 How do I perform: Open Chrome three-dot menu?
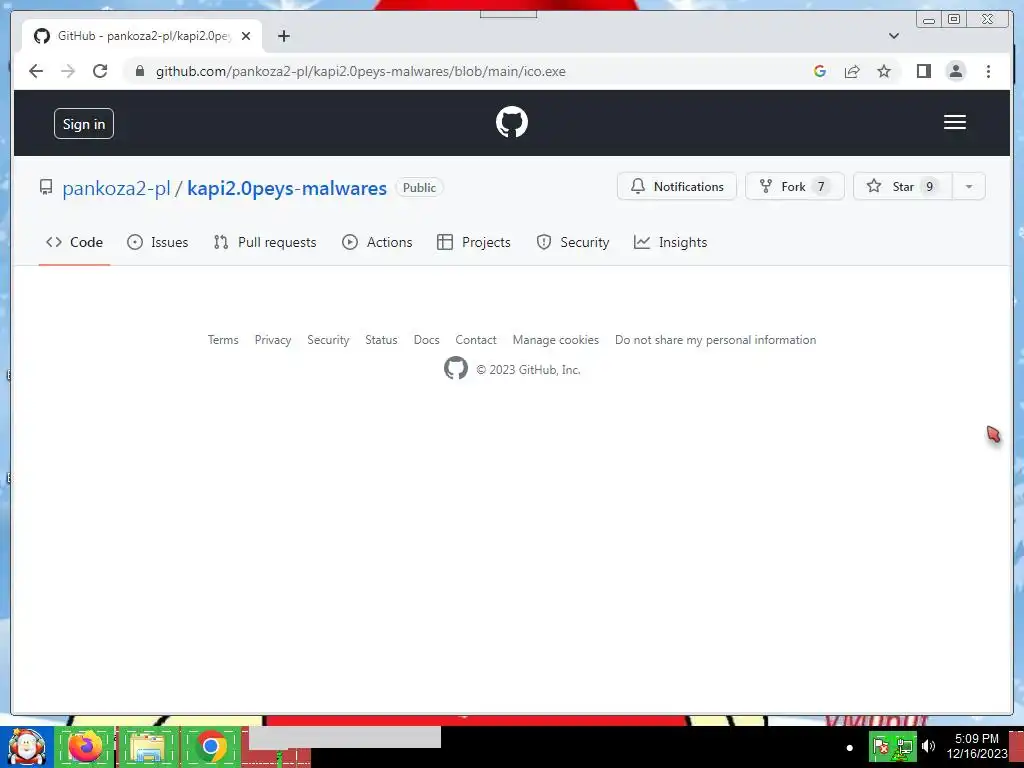click(988, 71)
